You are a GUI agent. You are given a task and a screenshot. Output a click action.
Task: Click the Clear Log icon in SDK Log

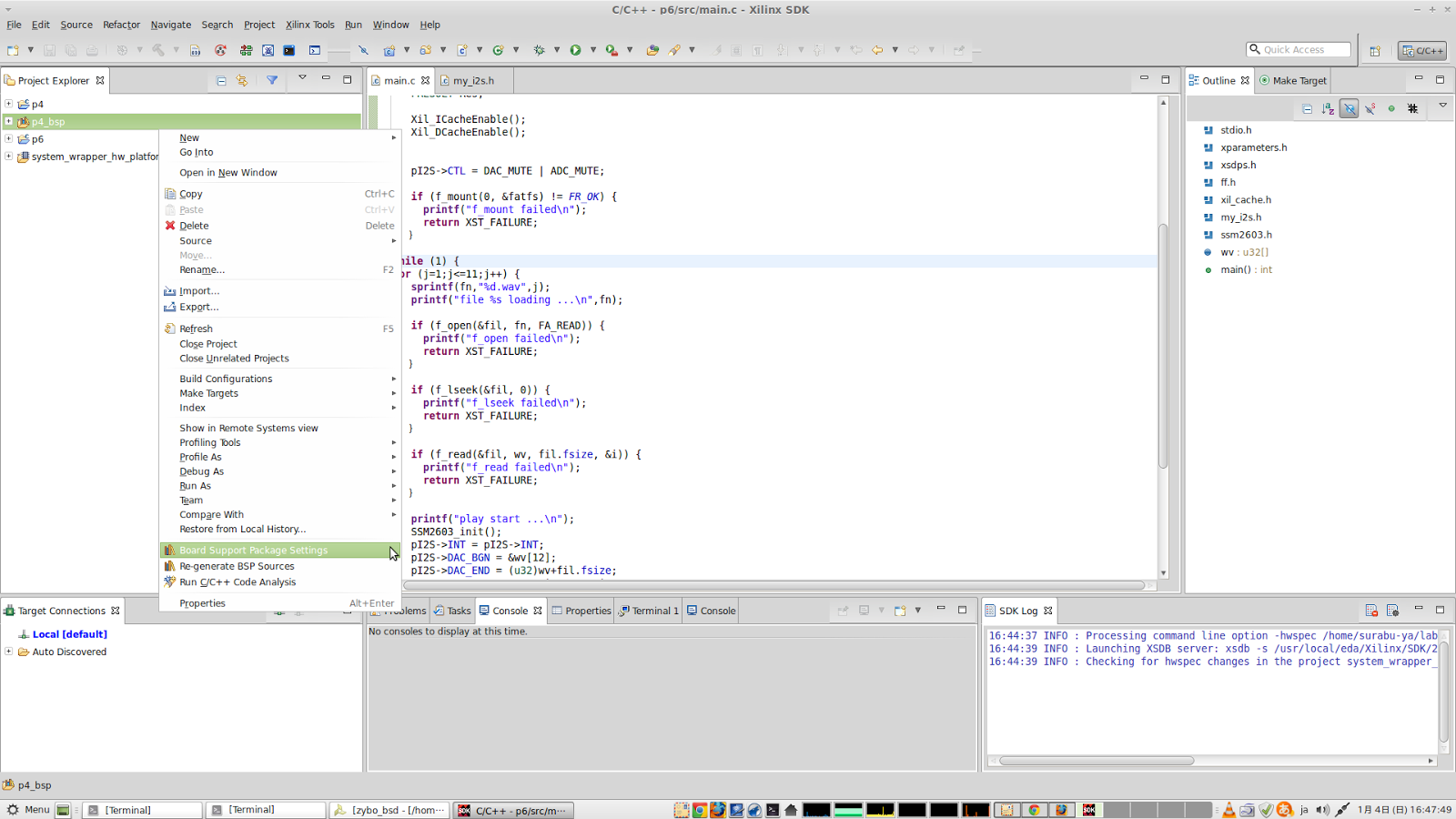1371,611
